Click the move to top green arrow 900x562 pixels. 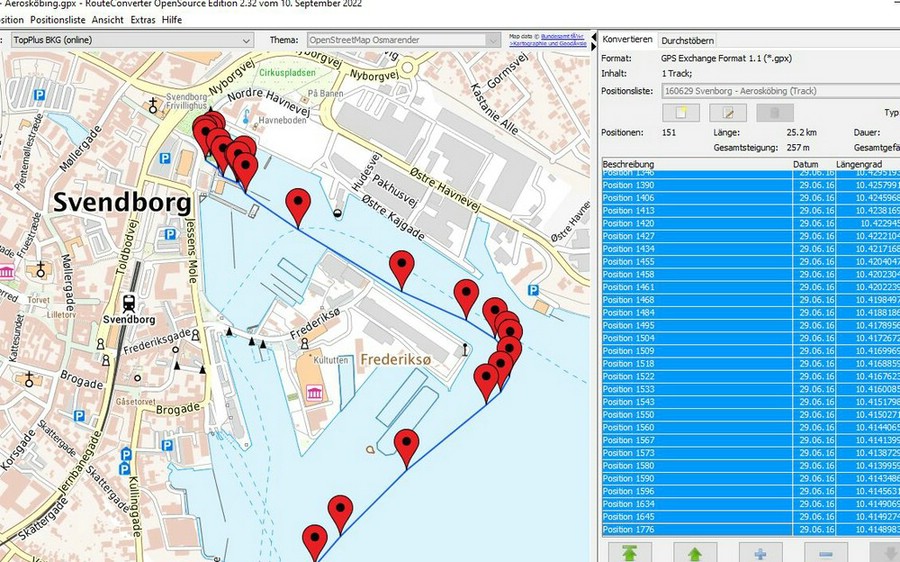[x=629, y=552]
